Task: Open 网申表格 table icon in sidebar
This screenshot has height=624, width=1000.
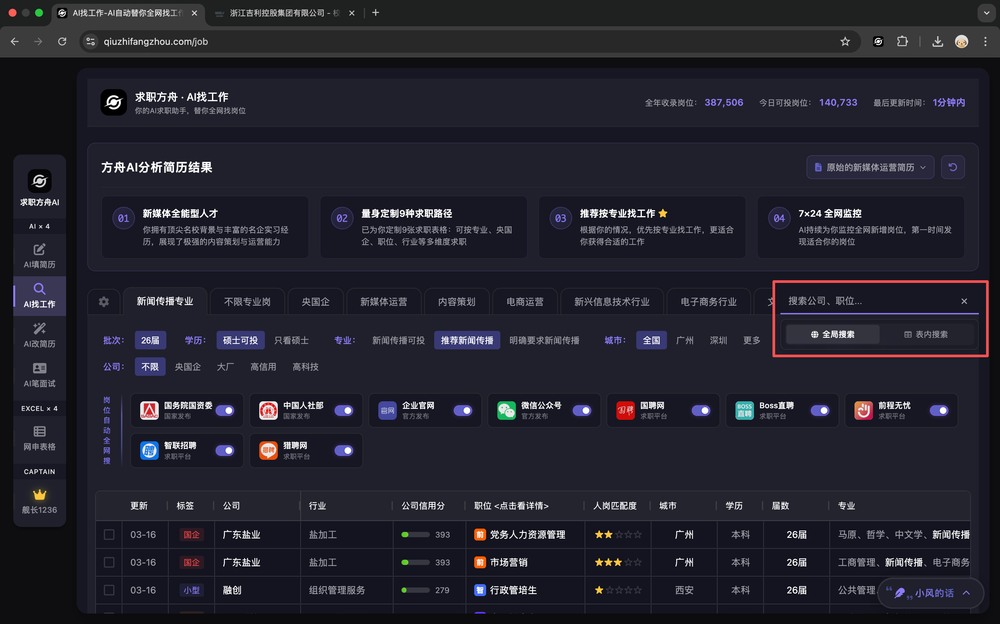Action: [x=39, y=438]
